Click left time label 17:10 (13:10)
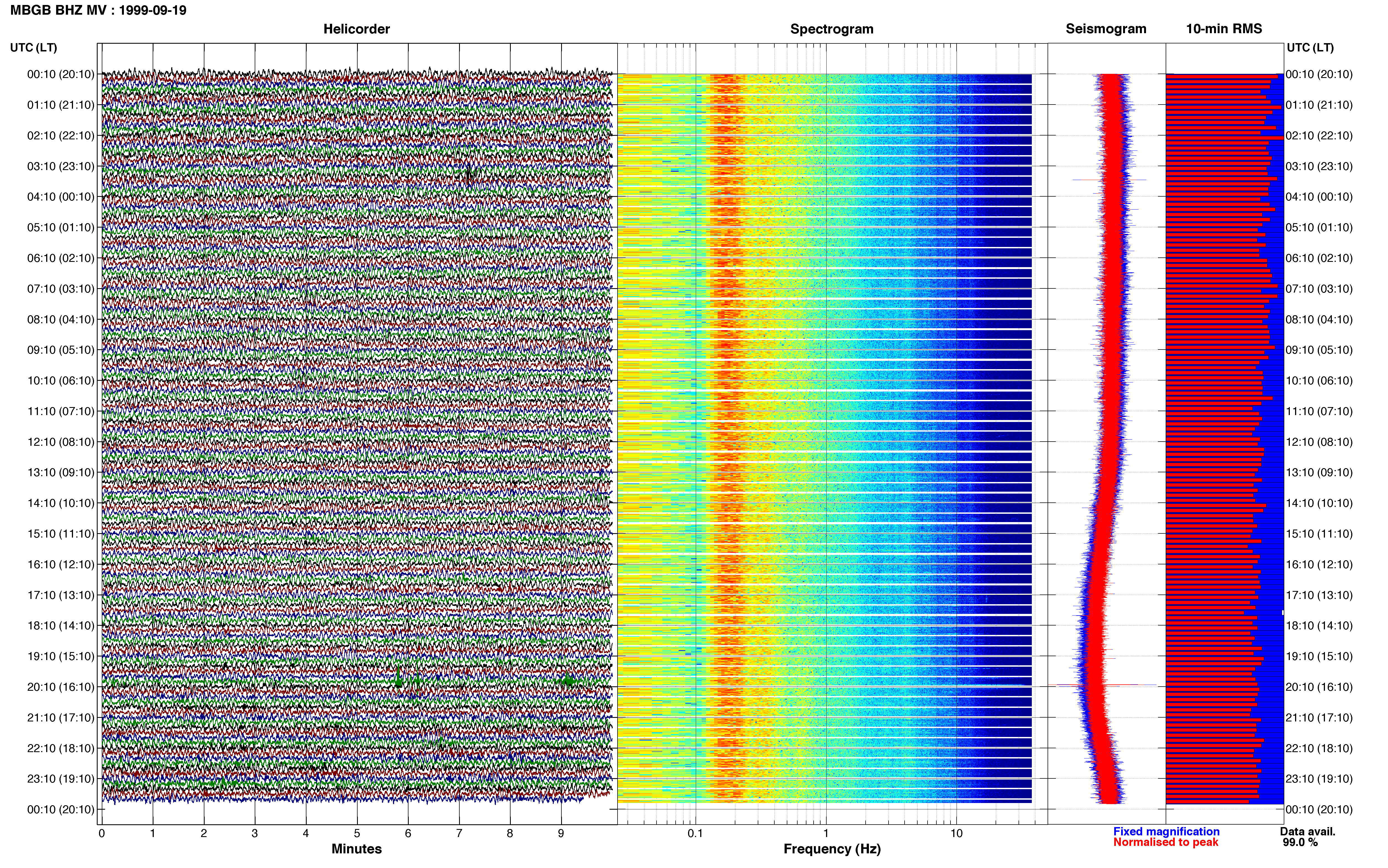Viewport: 1388px width, 868px height. tap(61, 595)
